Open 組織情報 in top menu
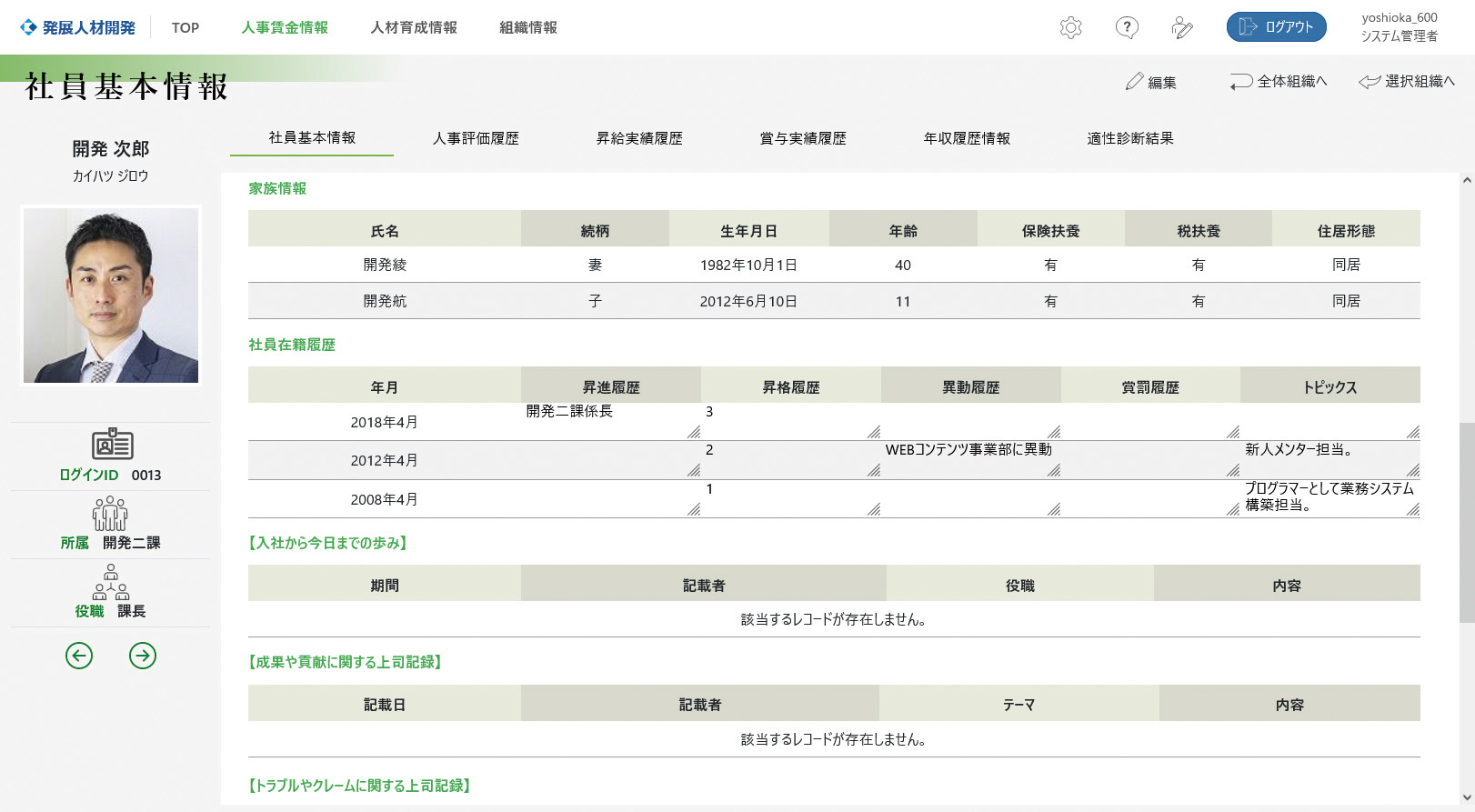The width and height of the screenshot is (1475, 812). [528, 27]
